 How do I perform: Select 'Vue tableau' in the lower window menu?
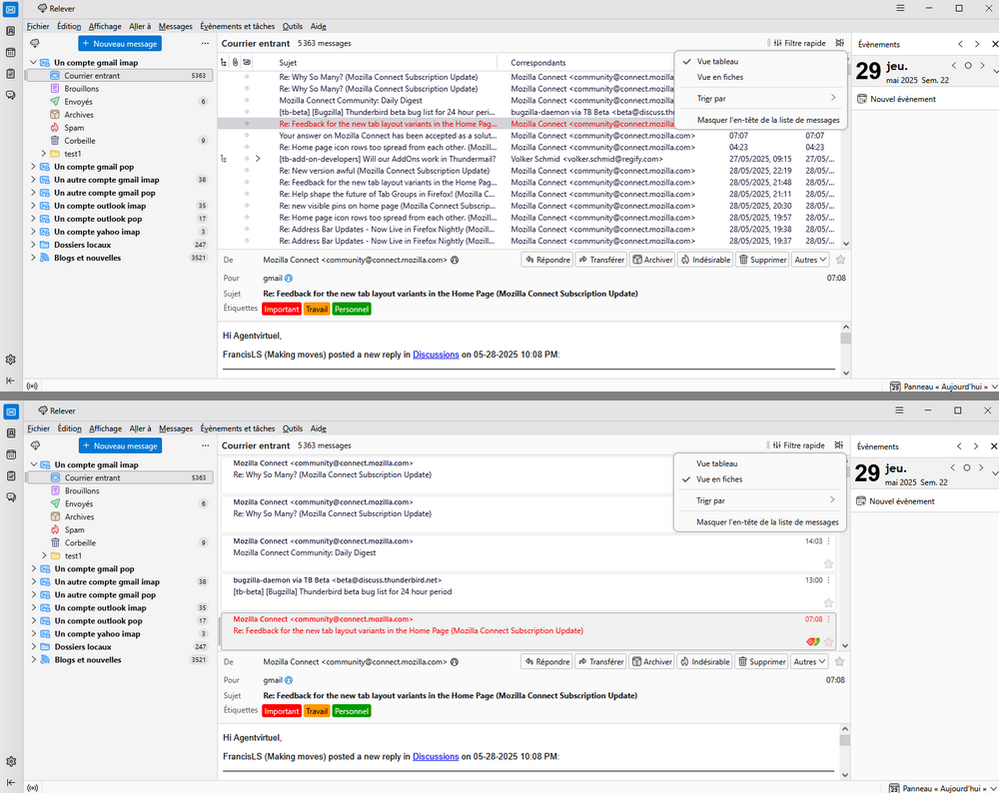pos(717,464)
